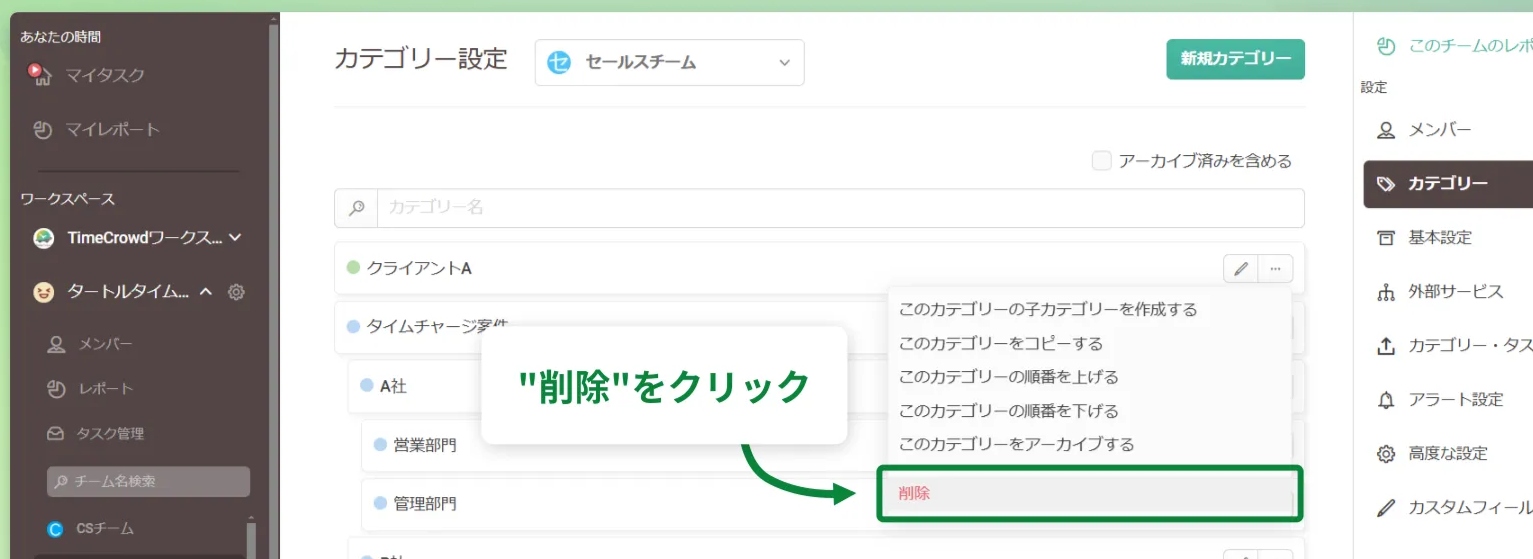The width and height of the screenshot is (1533, 559).
Task: Open このチームのレポート link
Action: coord(1455,46)
